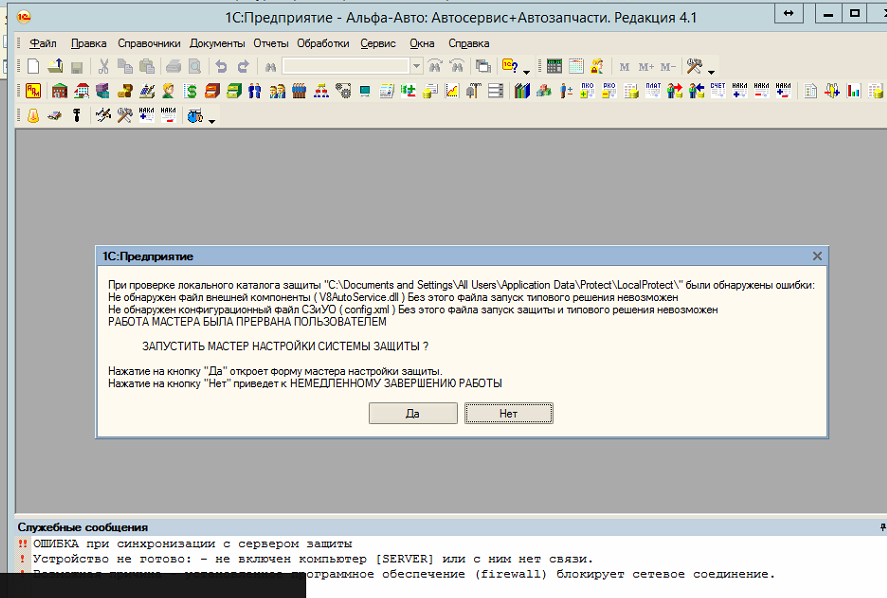This screenshot has height=598, width=887.
Task: Click the green dollar sign icon
Action: [190, 91]
